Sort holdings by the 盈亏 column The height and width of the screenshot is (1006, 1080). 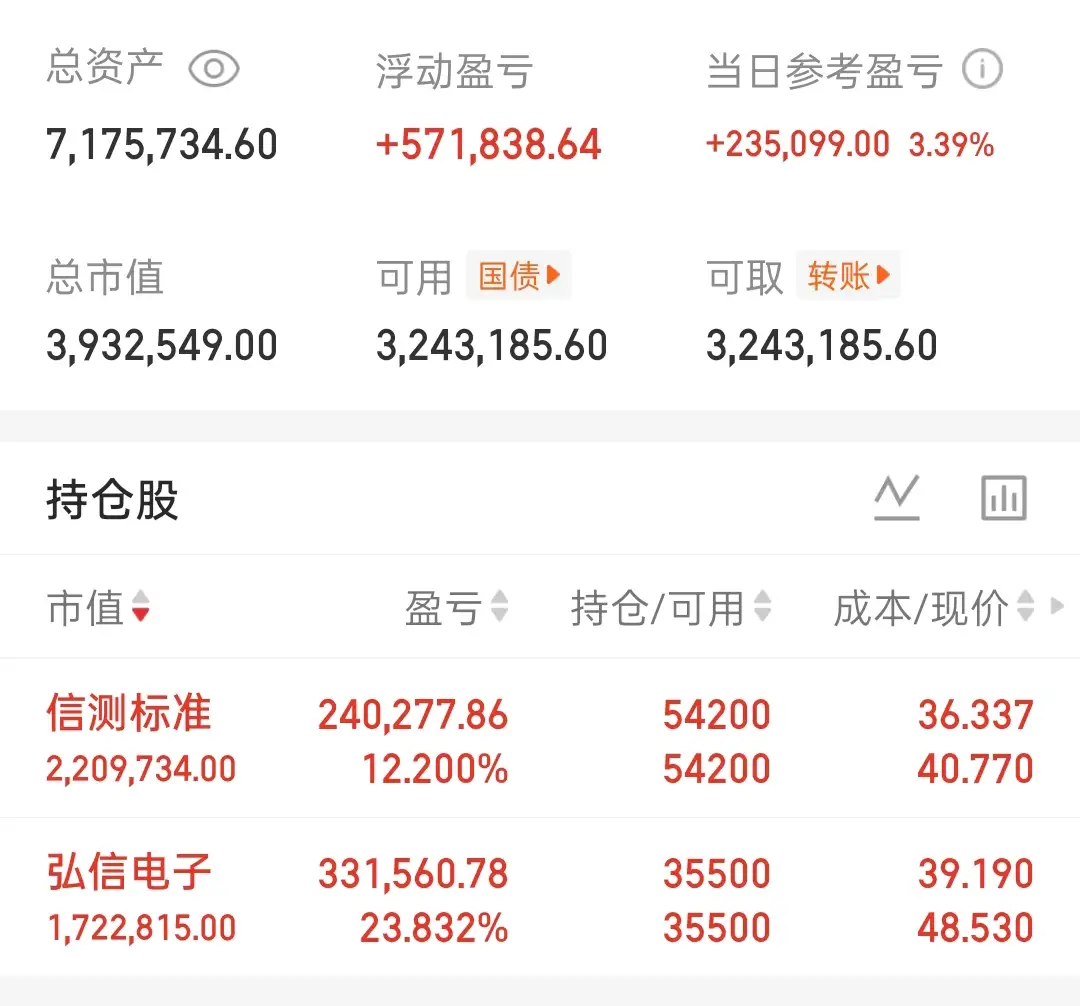coord(457,607)
